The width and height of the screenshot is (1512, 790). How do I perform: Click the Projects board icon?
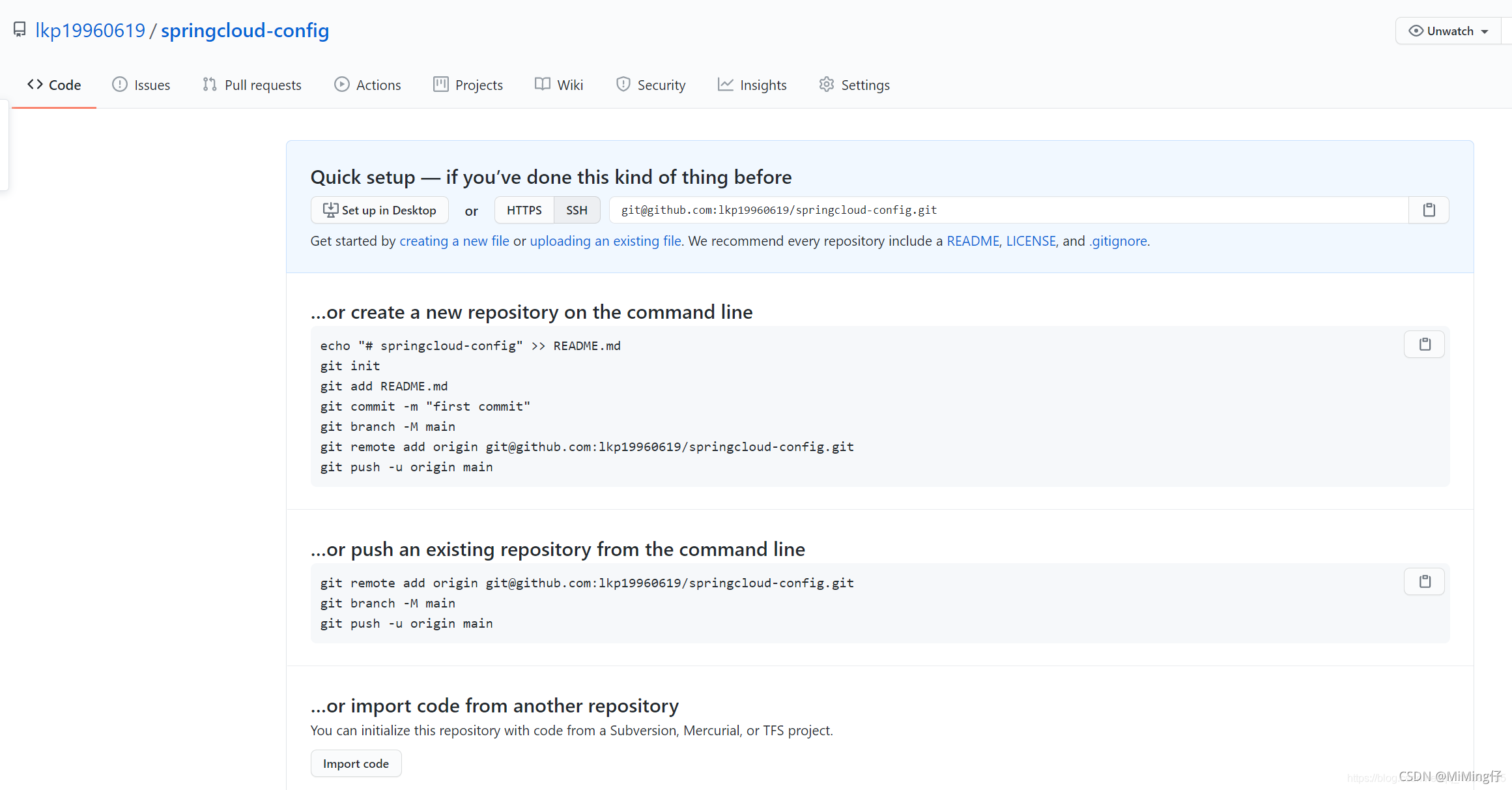(441, 84)
